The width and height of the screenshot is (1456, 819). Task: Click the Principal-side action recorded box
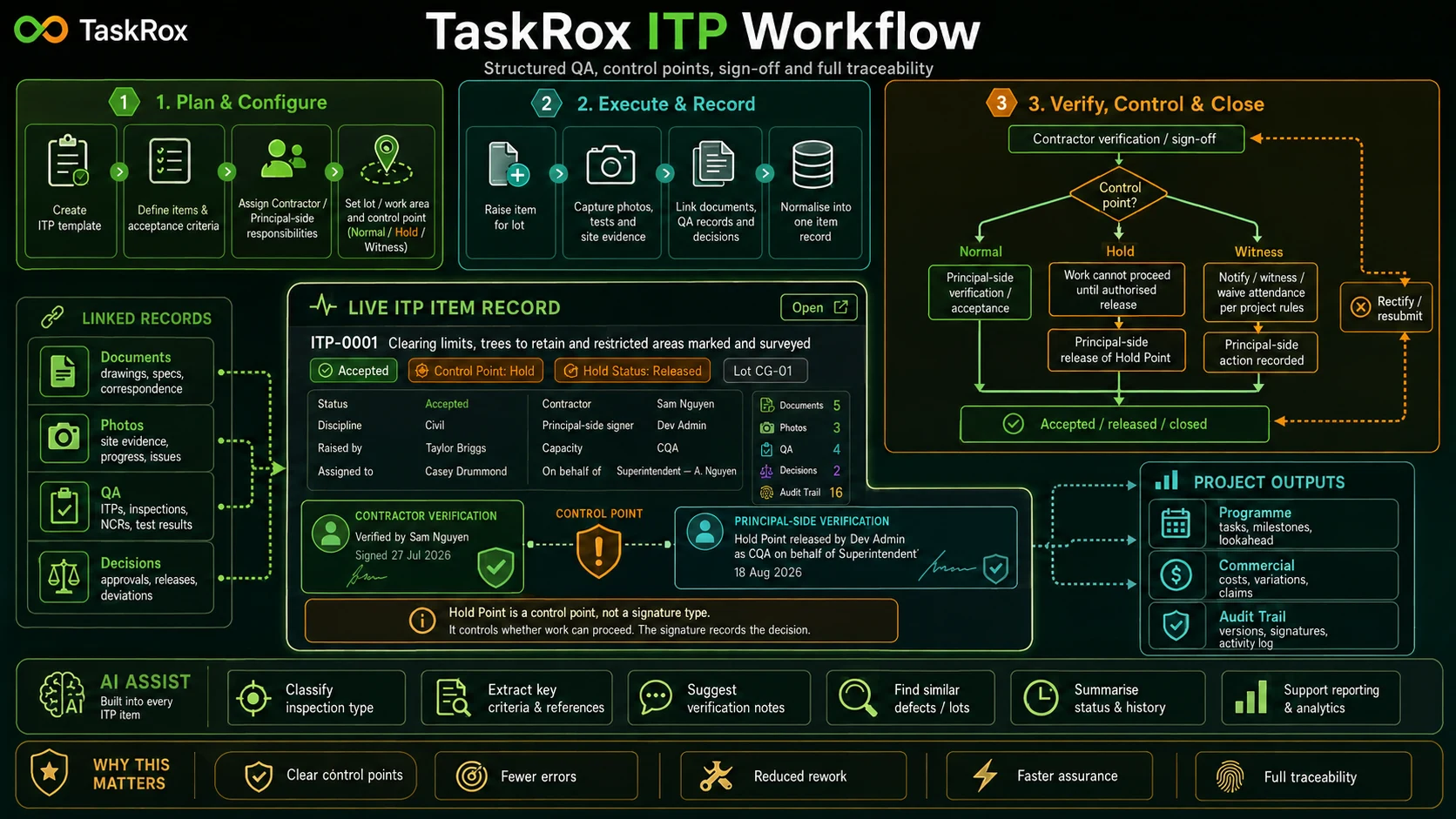(1260, 352)
